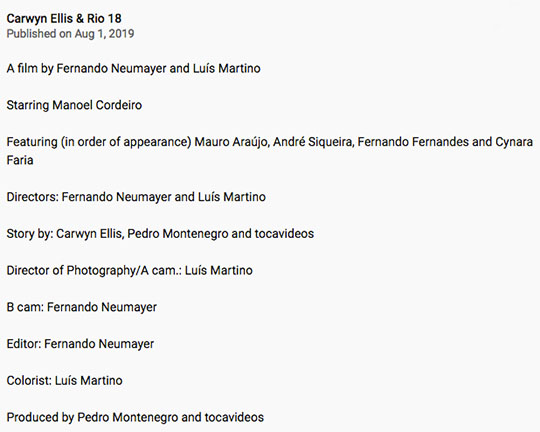Click 'tocavideos' in the Story by line
This screenshot has width=540, height=432.
pyautogui.click(x=284, y=234)
